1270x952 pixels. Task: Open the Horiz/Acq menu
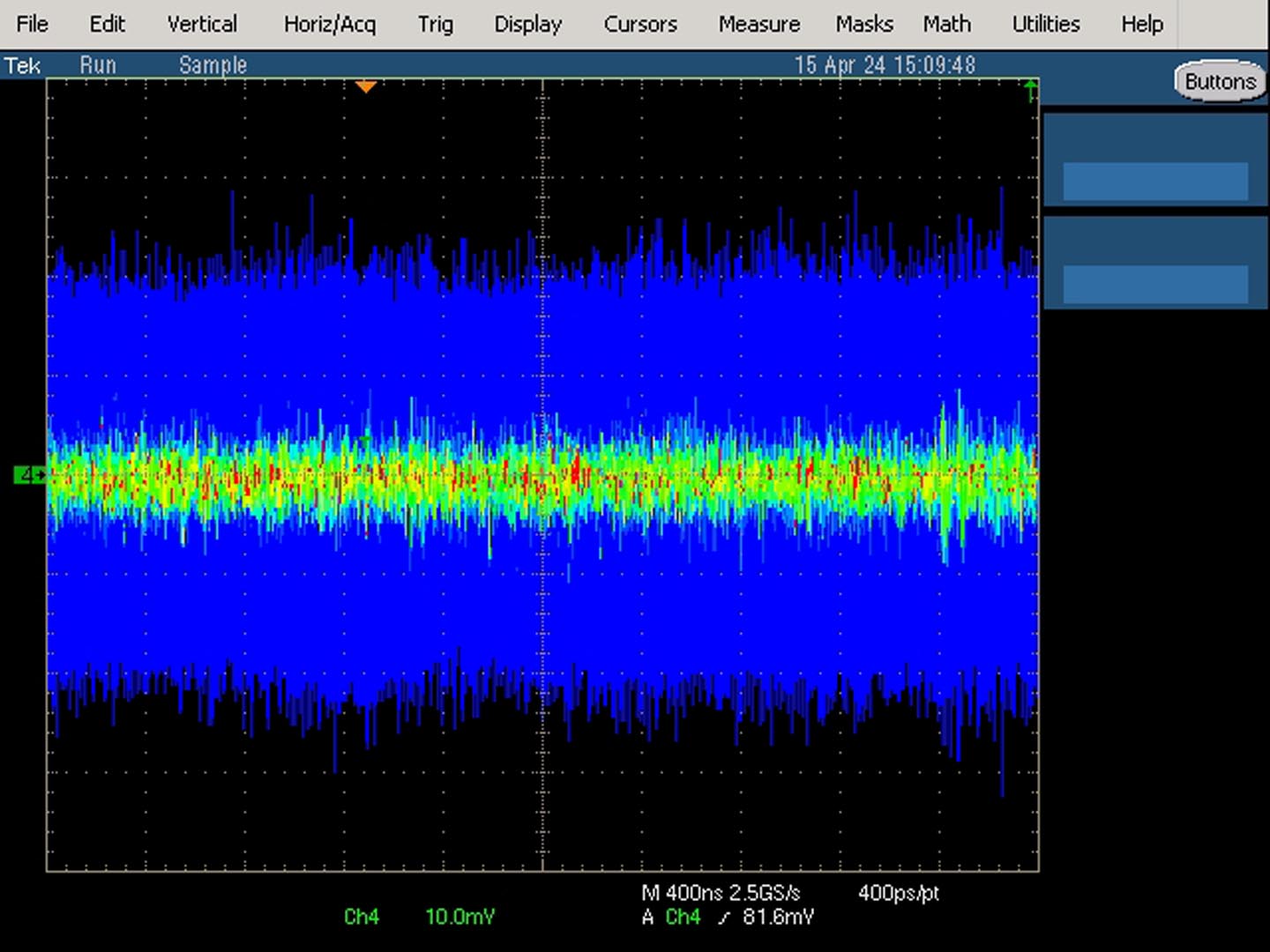(330, 24)
